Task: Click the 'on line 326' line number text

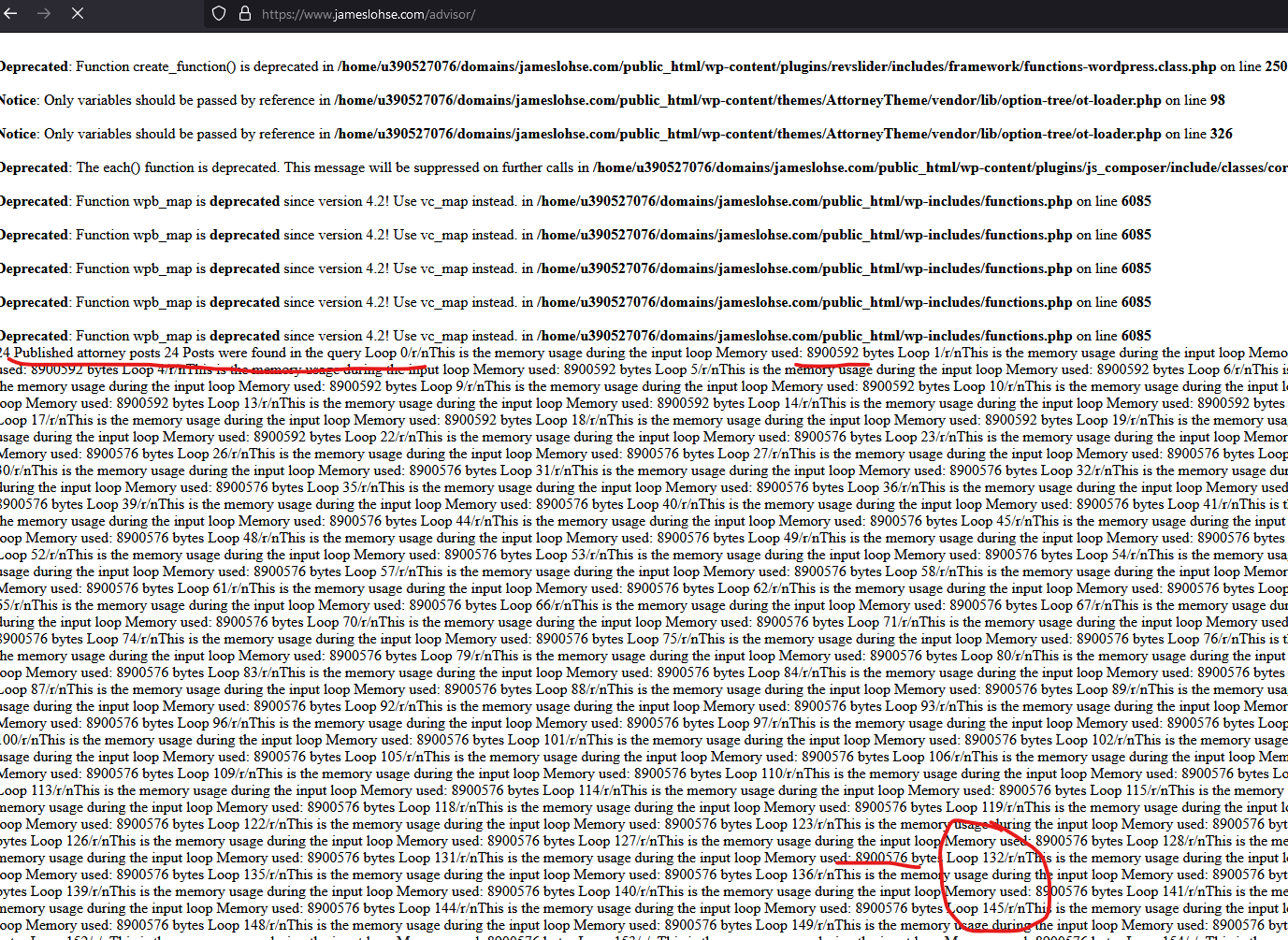Action: (x=1199, y=134)
